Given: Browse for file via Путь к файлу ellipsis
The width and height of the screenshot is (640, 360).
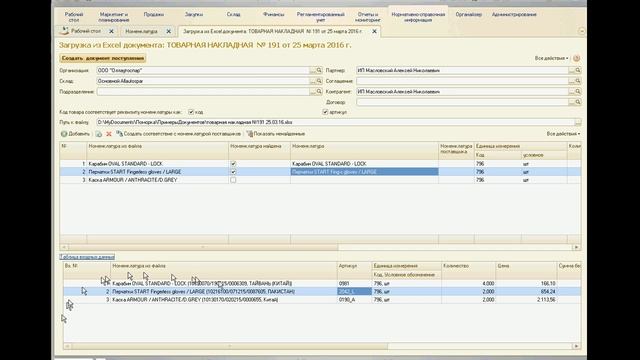Looking at the screenshot, I should (x=578, y=122).
